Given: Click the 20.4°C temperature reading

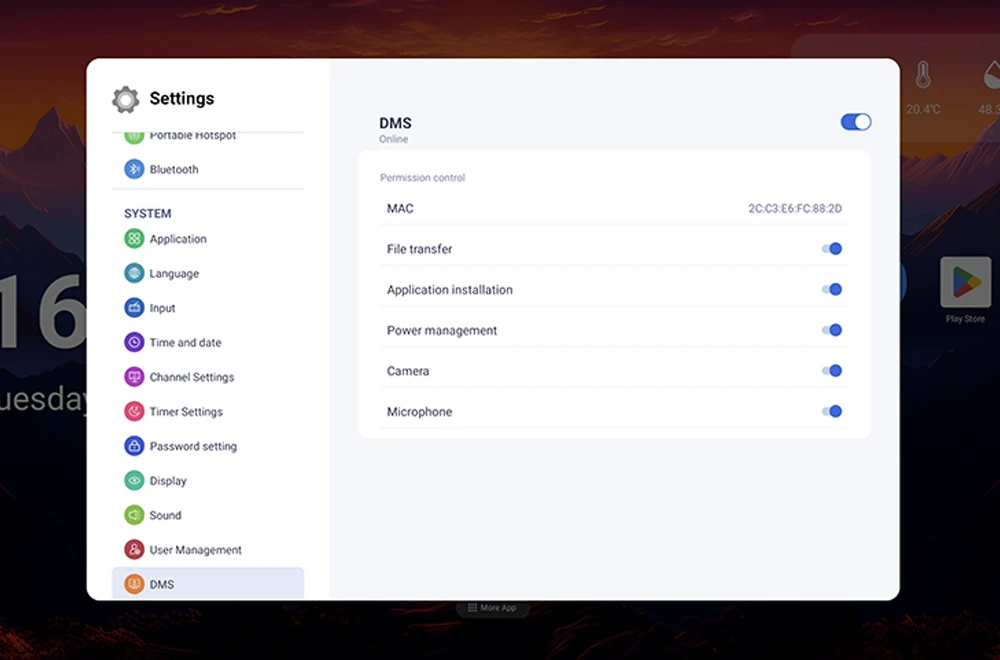Looking at the screenshot, I should click(923, 110).
